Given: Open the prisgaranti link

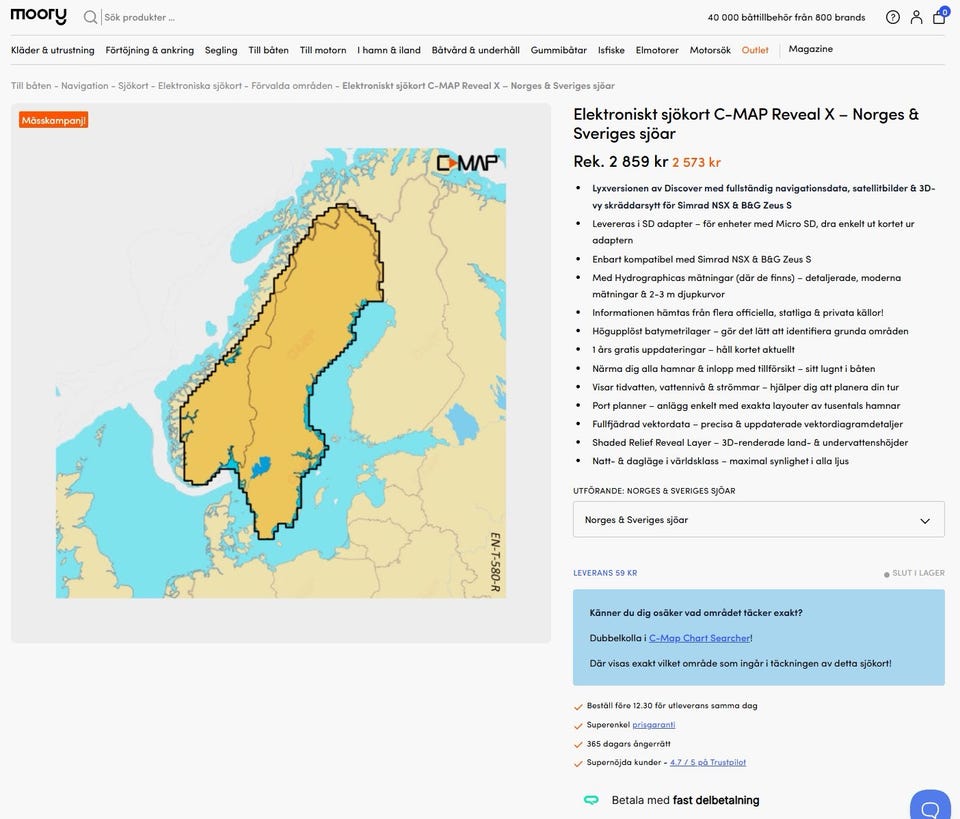Looking at the screenshot, I should point(653,725).
